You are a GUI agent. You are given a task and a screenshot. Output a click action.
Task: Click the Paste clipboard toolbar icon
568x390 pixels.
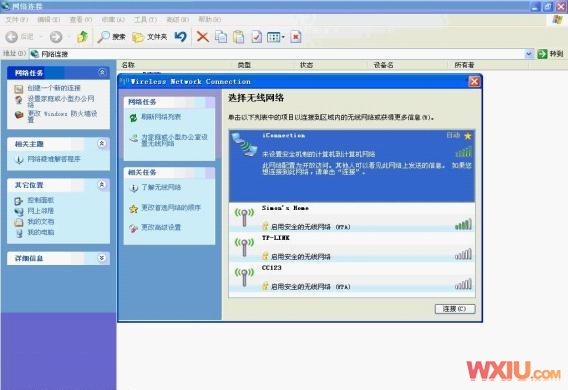click(x=239, y=37)
